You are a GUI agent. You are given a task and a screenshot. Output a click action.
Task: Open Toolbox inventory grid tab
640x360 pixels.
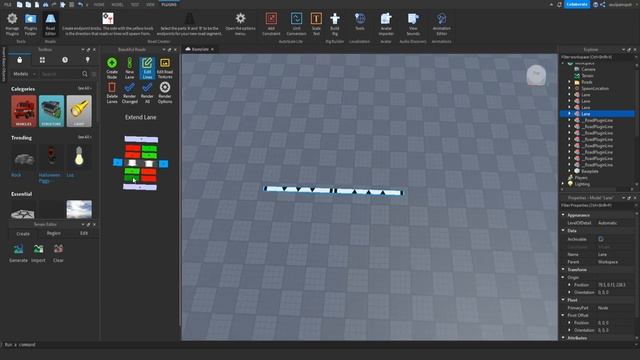pyautogui.click(x=42, y=60)
